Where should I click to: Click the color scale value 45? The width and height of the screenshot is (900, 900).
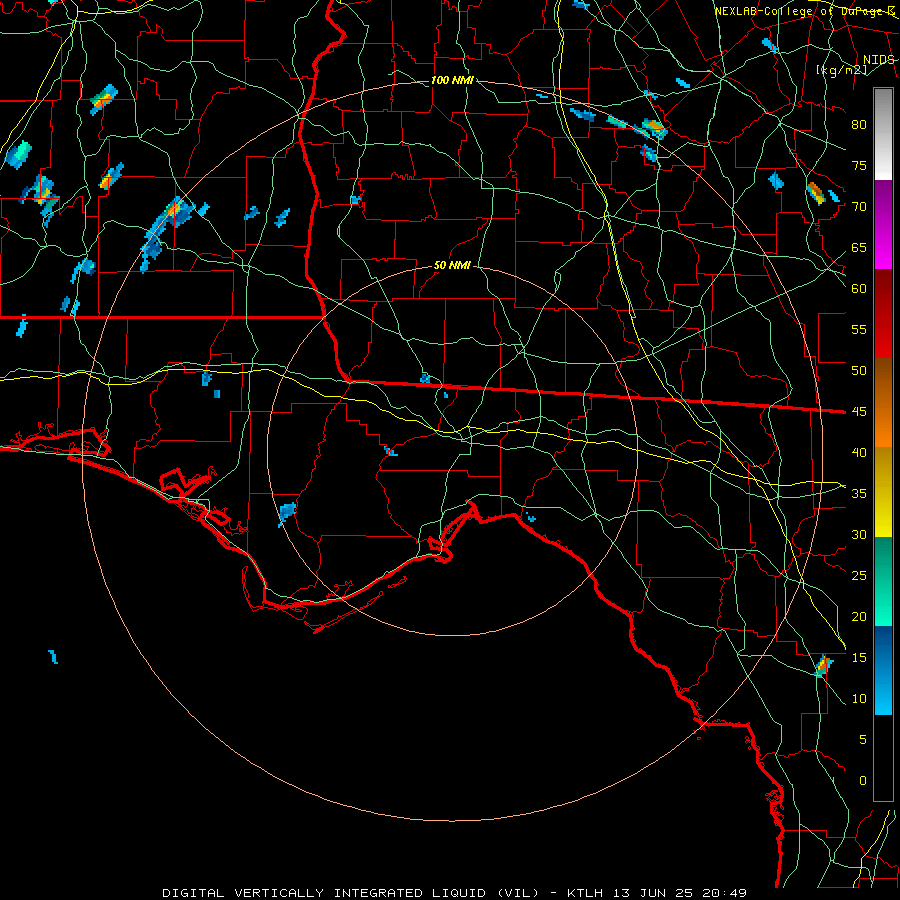(x=859, y=412)
